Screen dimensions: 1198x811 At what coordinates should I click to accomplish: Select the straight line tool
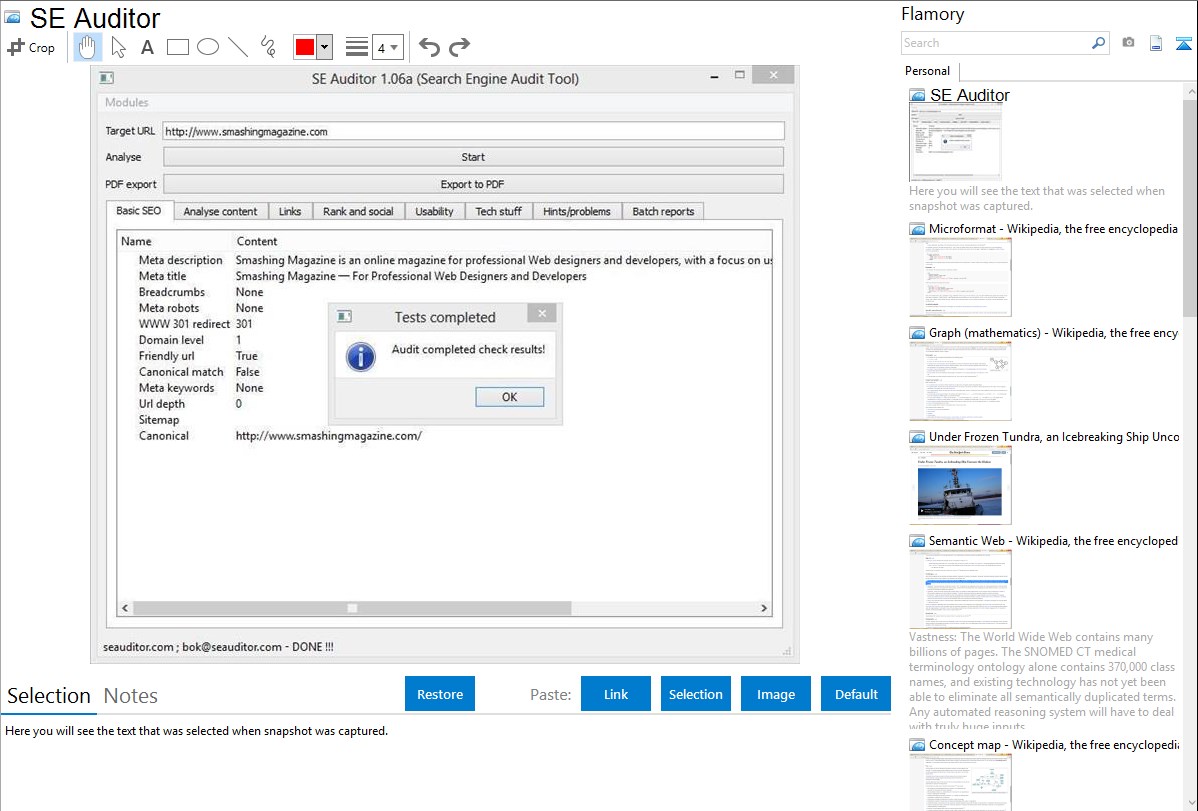(238, 47)
